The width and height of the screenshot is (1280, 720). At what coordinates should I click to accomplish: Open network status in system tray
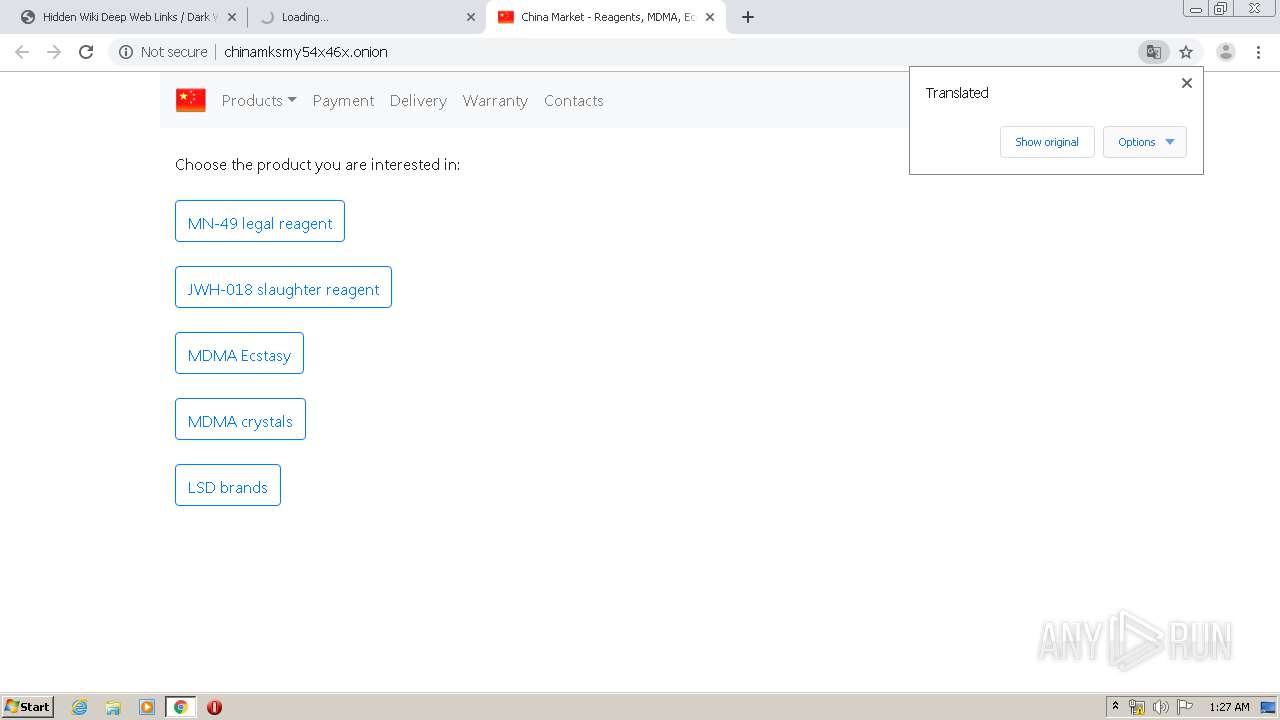coord(1137,707)
